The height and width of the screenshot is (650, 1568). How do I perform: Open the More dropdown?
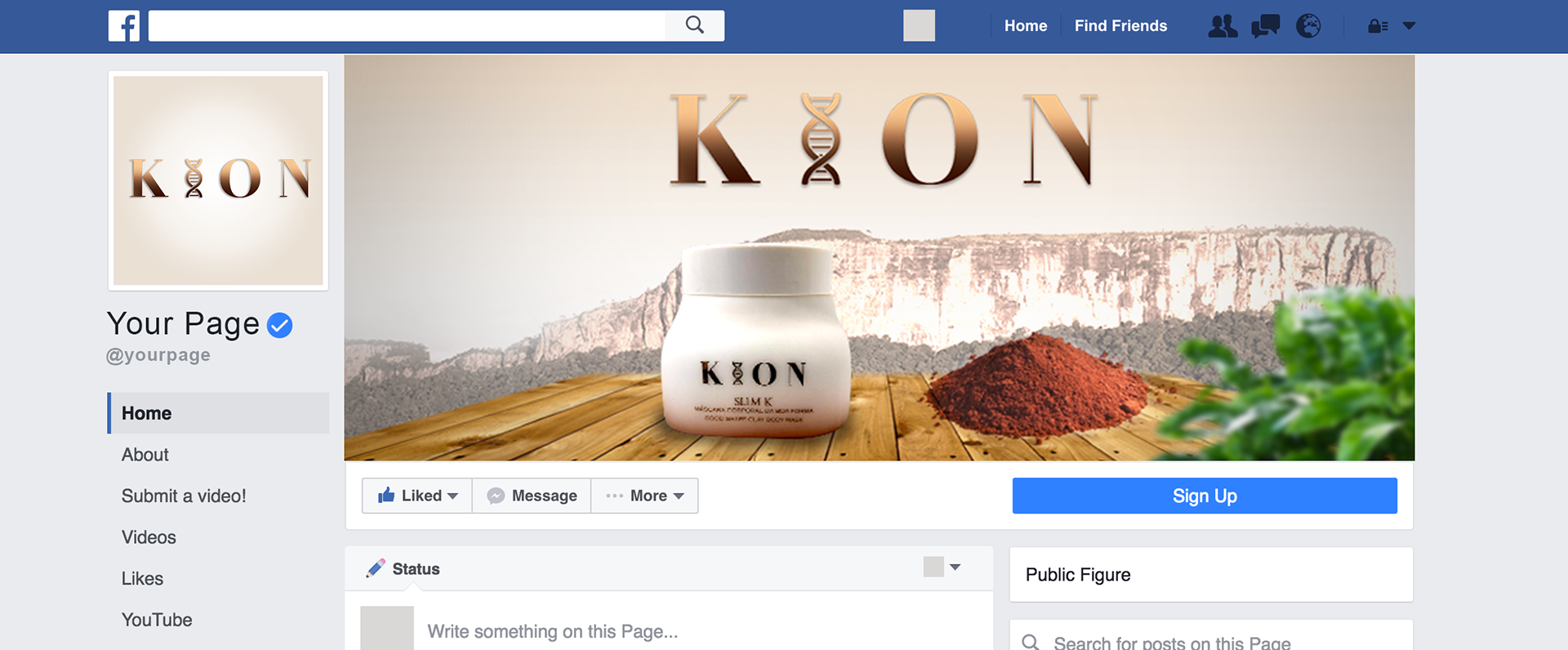[x=644, y=496]
